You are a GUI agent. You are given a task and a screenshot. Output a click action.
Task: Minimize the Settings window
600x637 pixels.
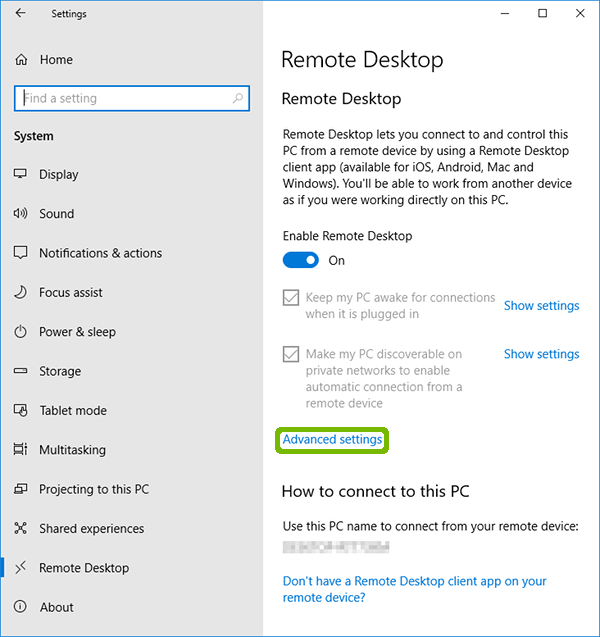click(x=505, y=13)
